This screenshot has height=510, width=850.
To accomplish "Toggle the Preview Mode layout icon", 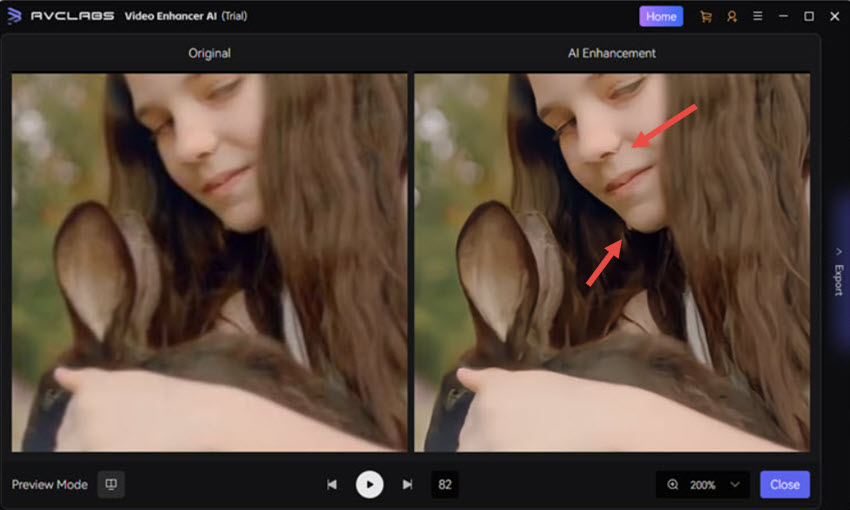I will point(111,484).
